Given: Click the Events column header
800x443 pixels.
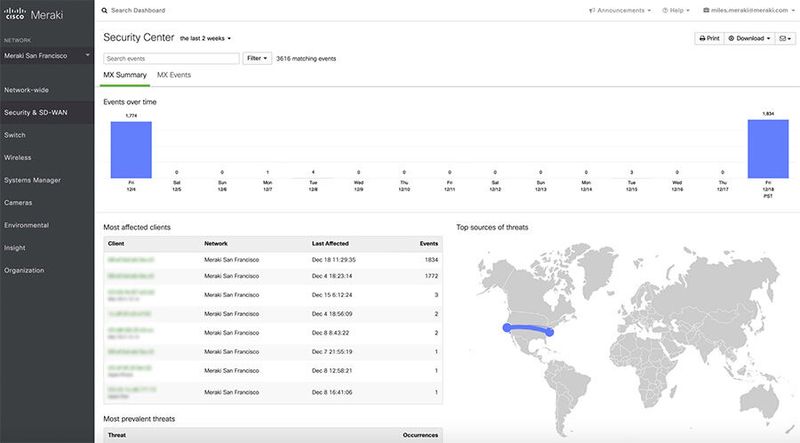Looking at the screenshot, I should click(x=429, y=243).
